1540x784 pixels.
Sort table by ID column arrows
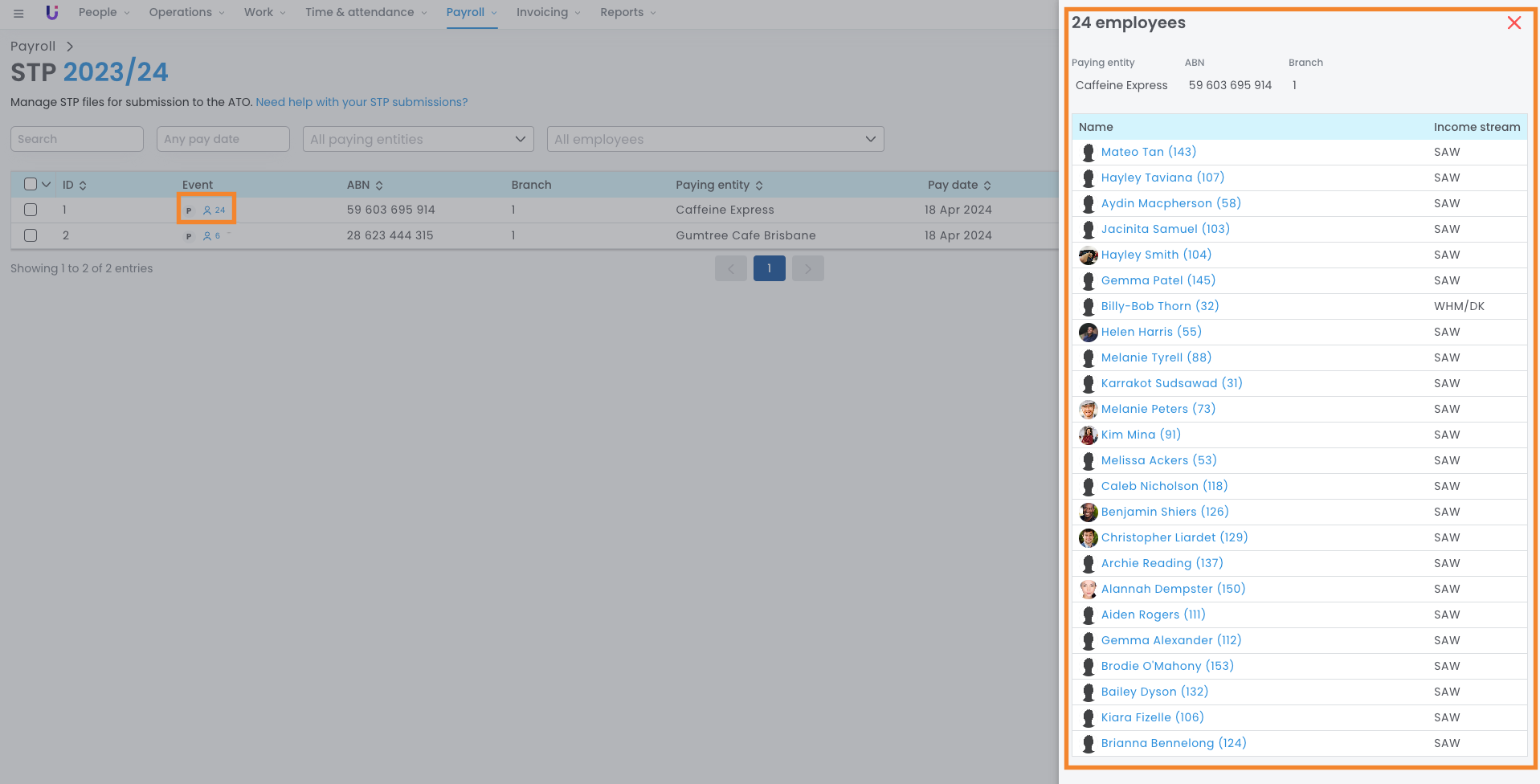point(83,186)
